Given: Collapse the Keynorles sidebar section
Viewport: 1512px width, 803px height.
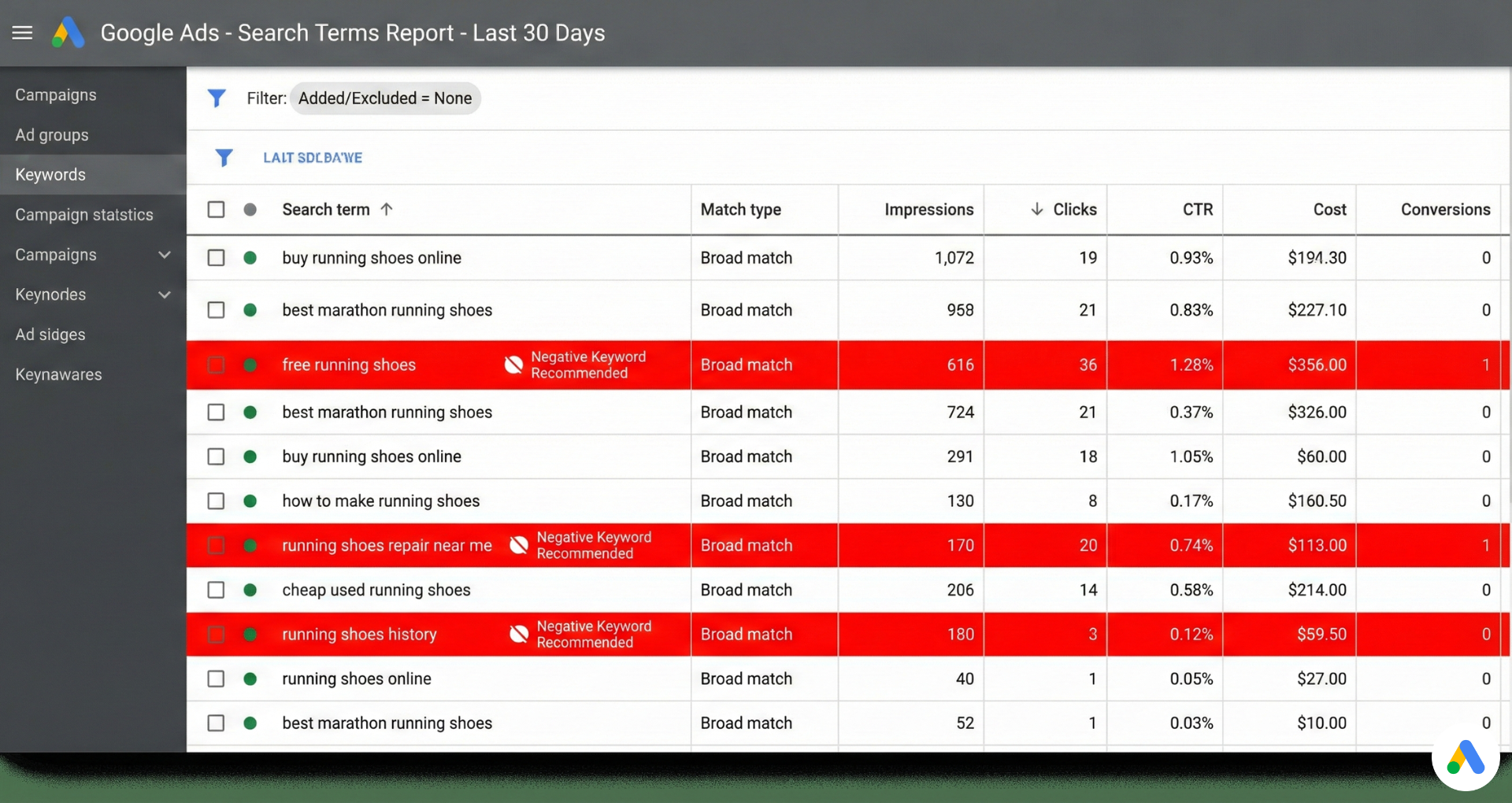Looking at the screenshot, I should (x=164, y=294).
